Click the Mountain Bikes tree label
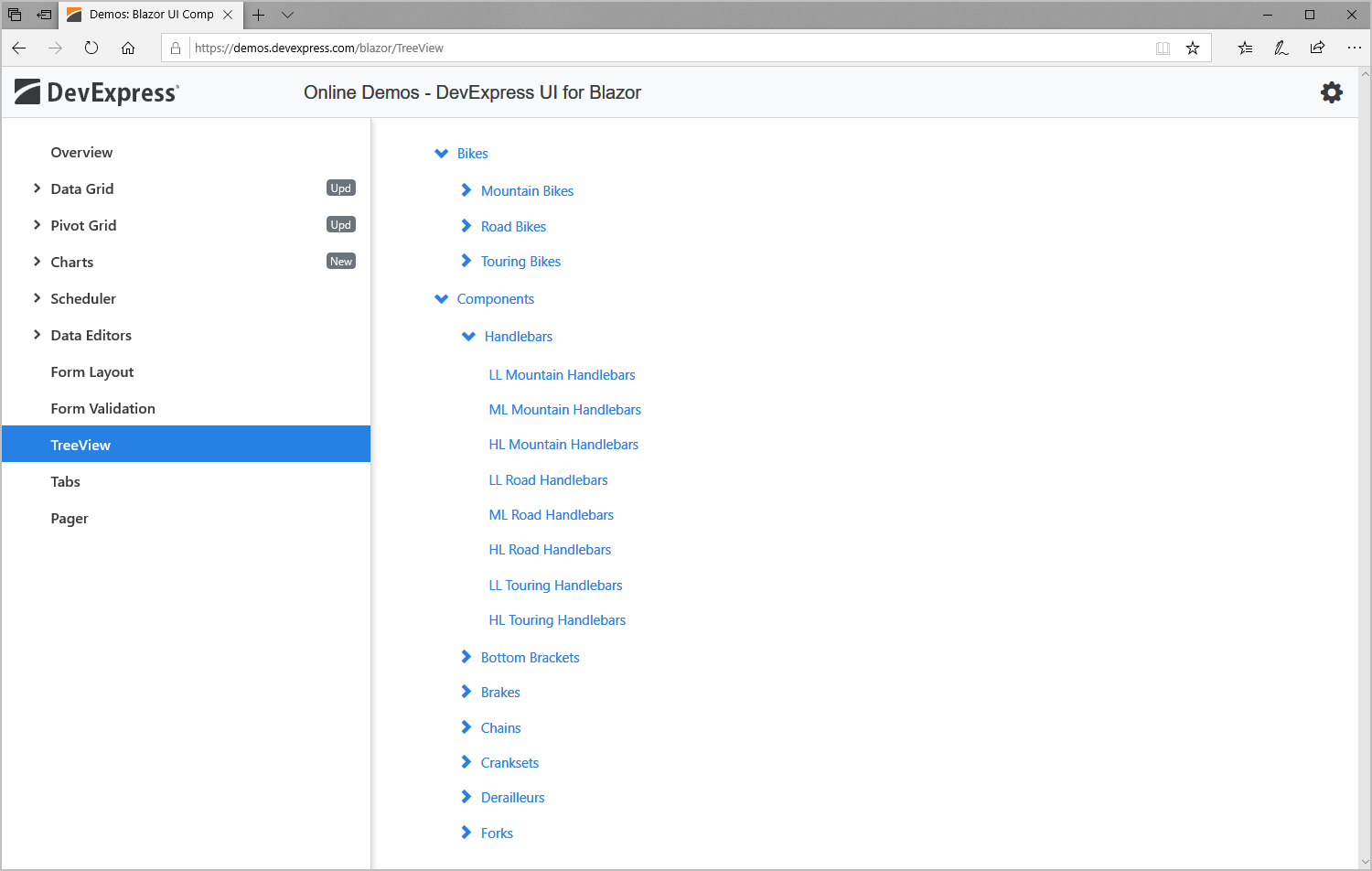Screen dimensions: 1372x871 pos(528,191)
